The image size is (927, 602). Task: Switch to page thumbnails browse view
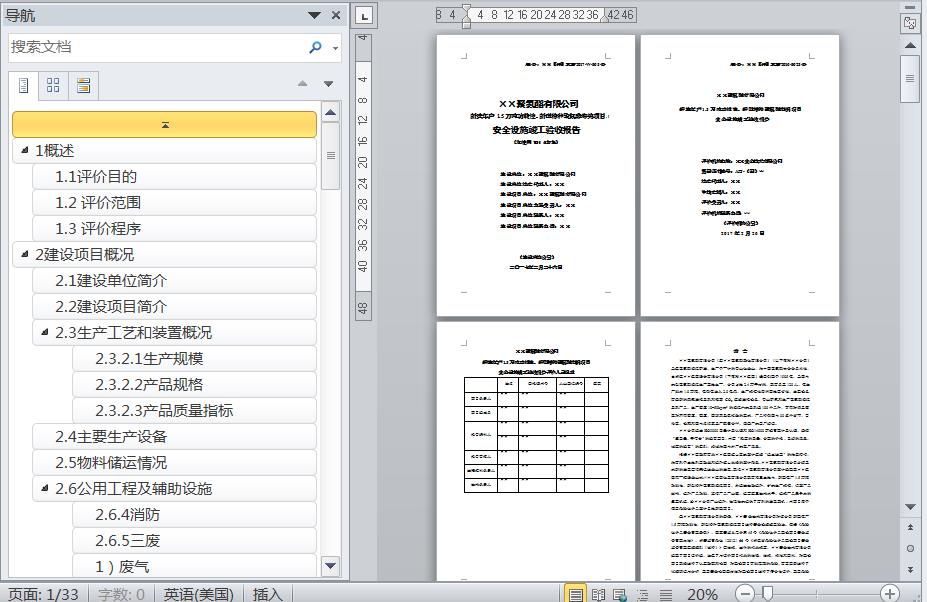pos(54,86)
